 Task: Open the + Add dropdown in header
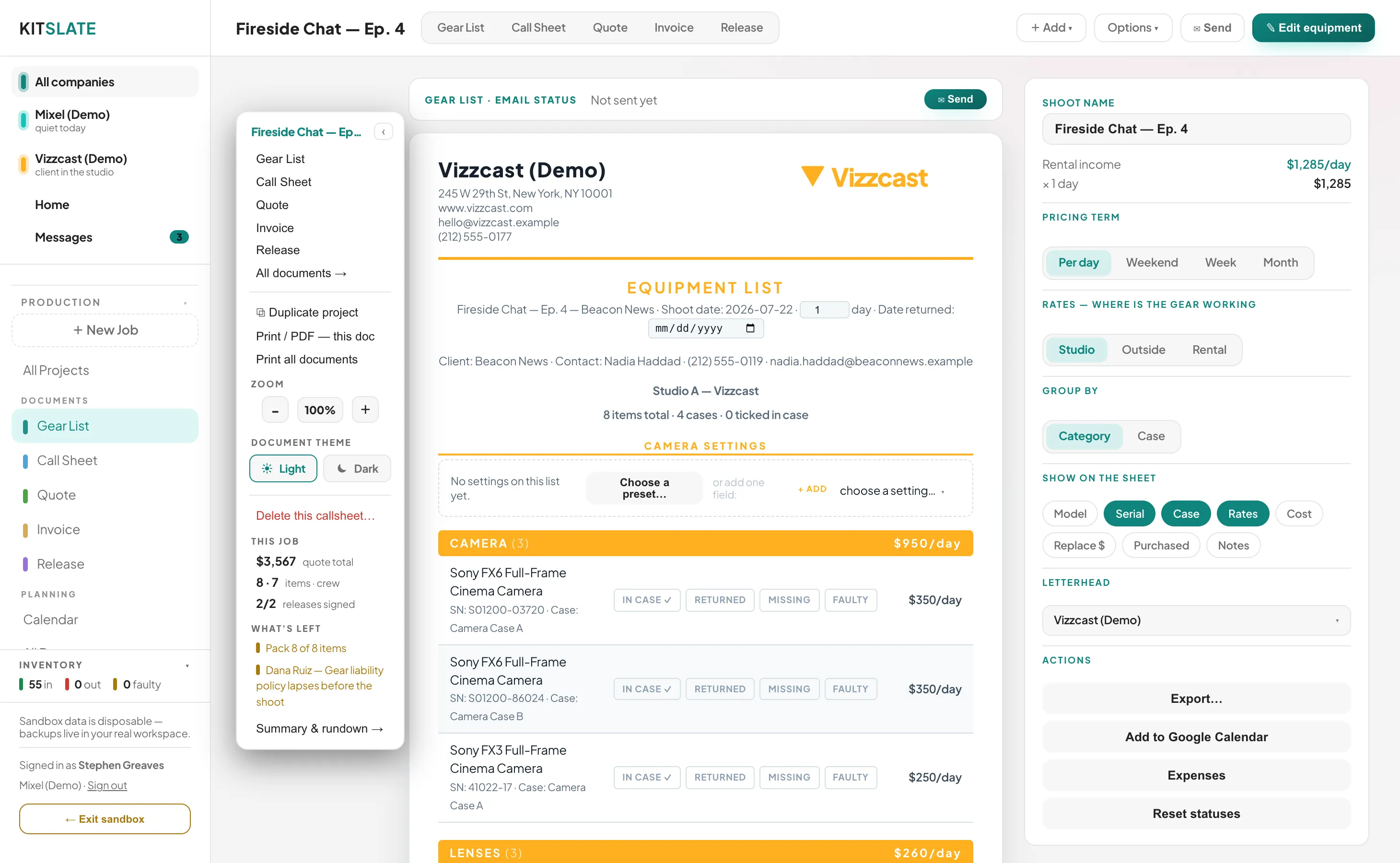pos(1050,27)
